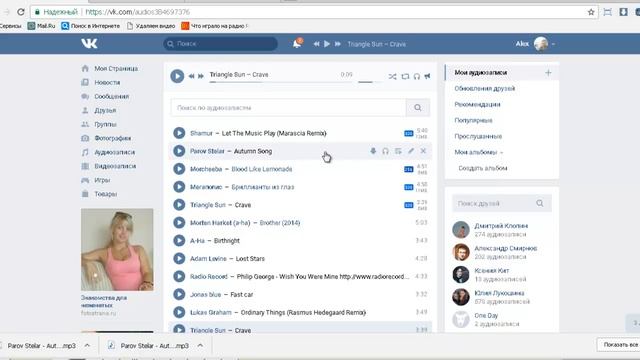Click the large play button in audio player
Viewport: 640px width, 360px height.
(177, 76)
